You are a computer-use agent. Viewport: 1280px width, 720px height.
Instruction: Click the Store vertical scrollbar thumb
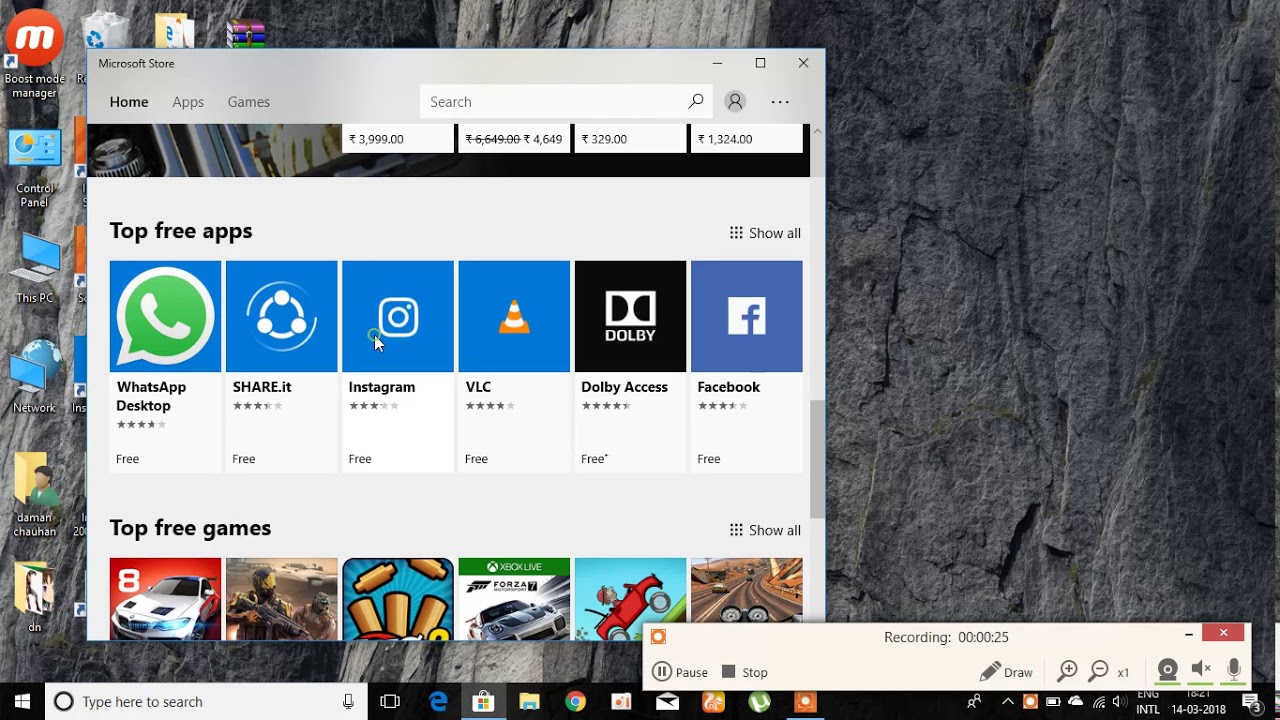[x=817, y=459]
